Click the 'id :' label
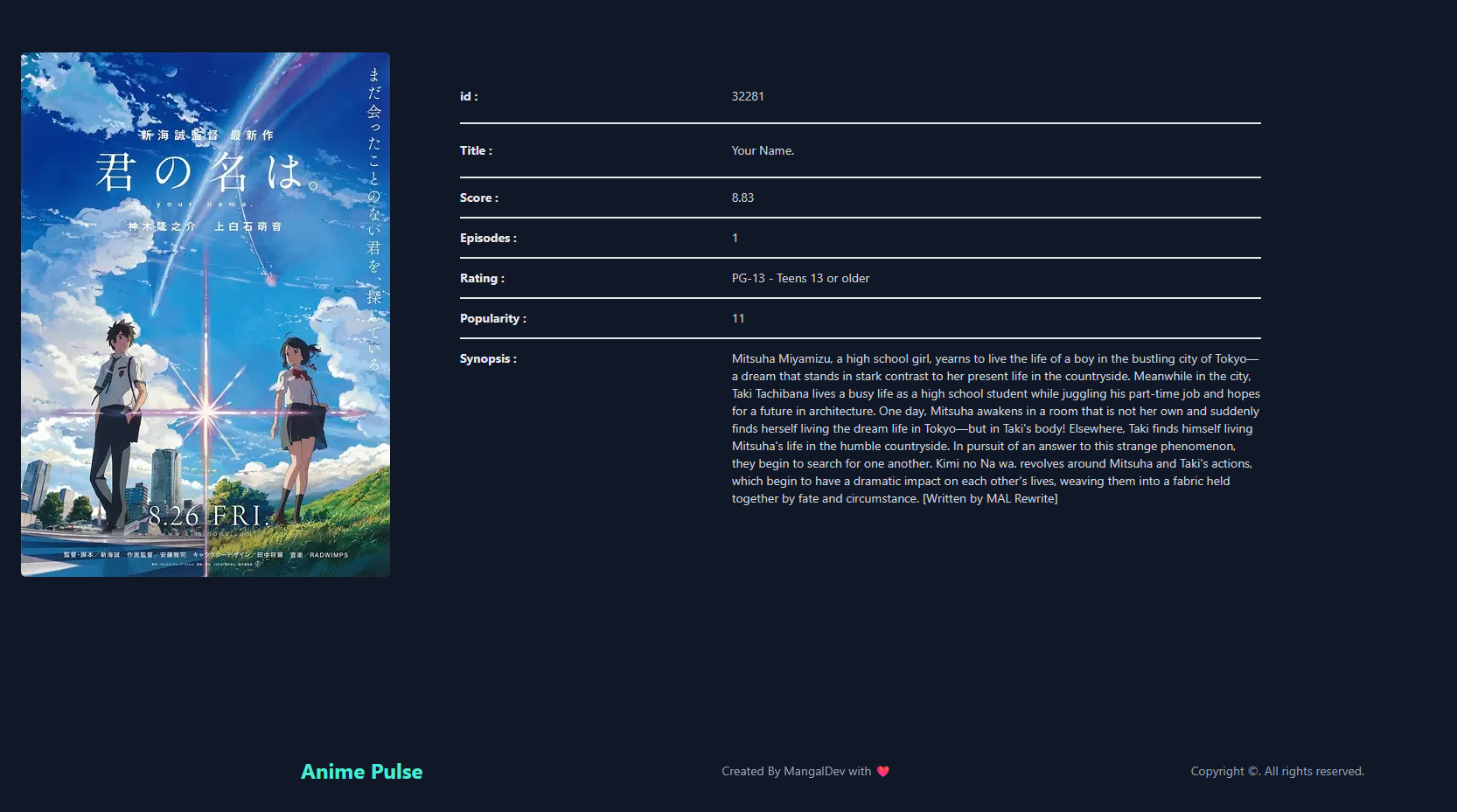The image size is (1457, 812). (x=469, y=96)
